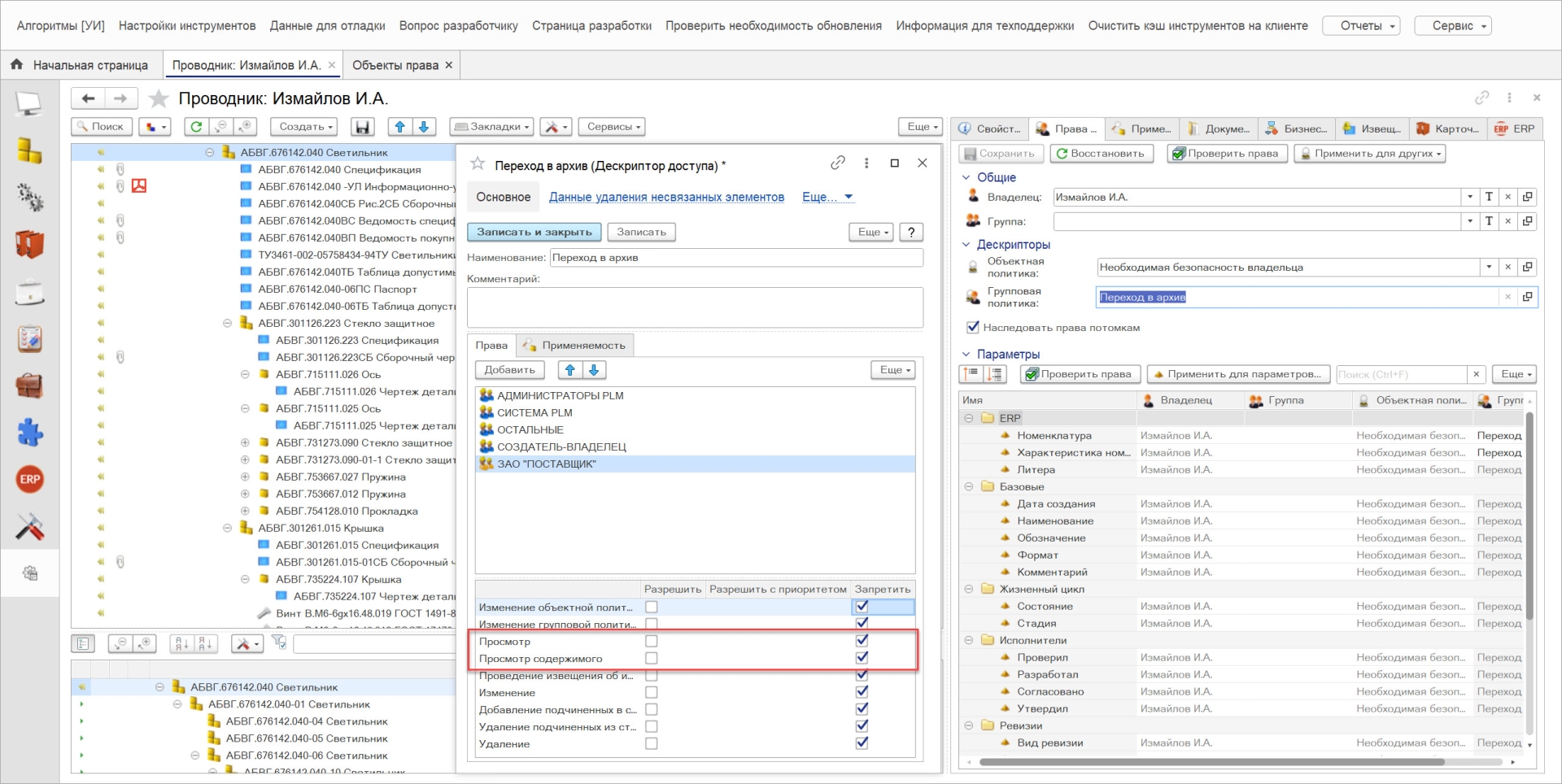The image size is (1562, 784).
Task: Click Записать и закрыть button
Action: click(x=534, y=233)
